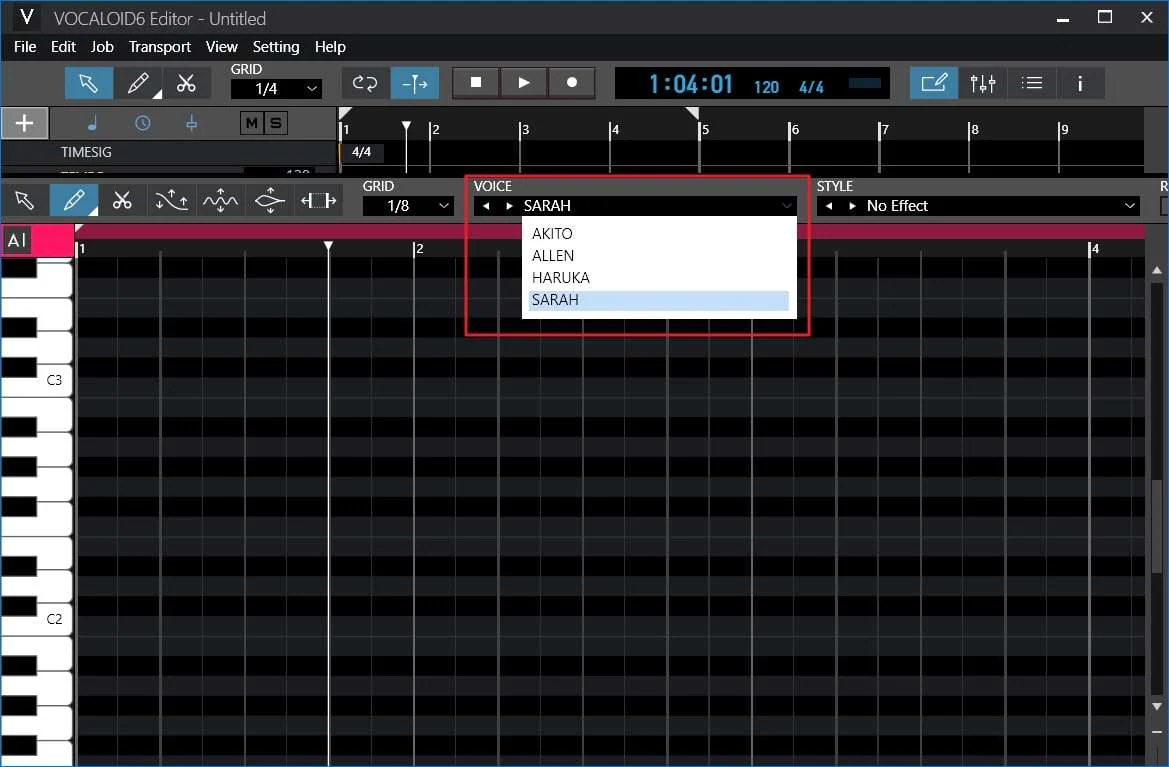Viewport: 1169px width, 767px height.
Task: Select the scissors tool in top toolbar
Action: pyautogui.click(x=186, y=83)
